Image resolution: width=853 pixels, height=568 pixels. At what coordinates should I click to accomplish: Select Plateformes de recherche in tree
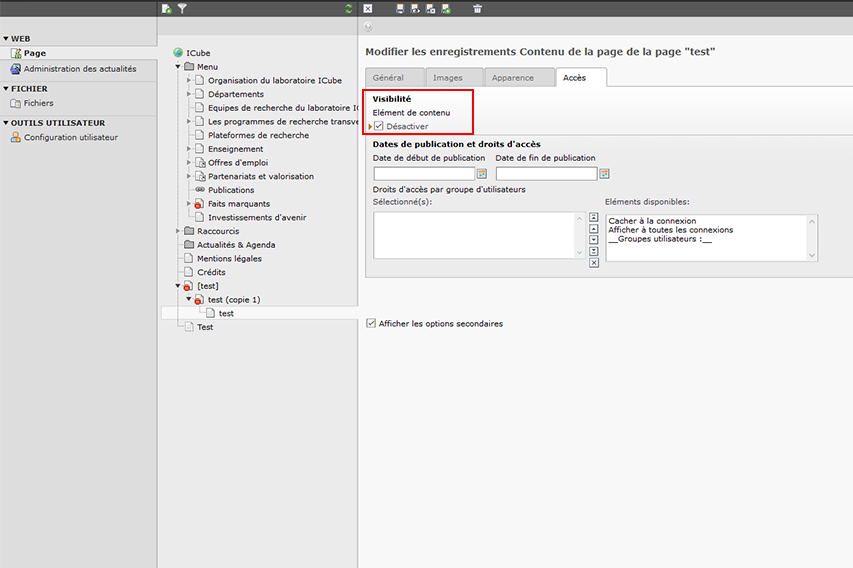[258, 135]
